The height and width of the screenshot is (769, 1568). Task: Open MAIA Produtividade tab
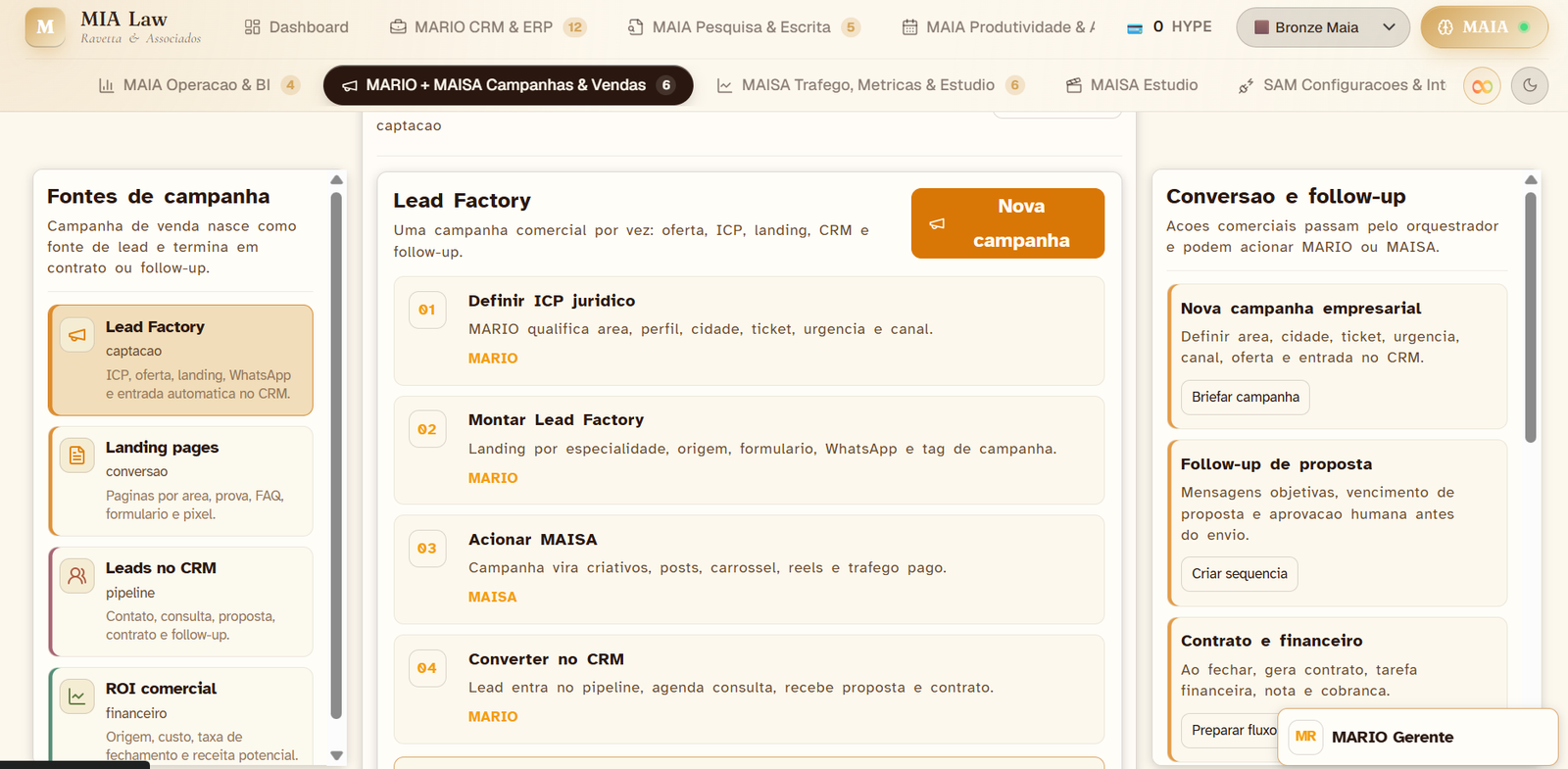[x=999, y=27]
